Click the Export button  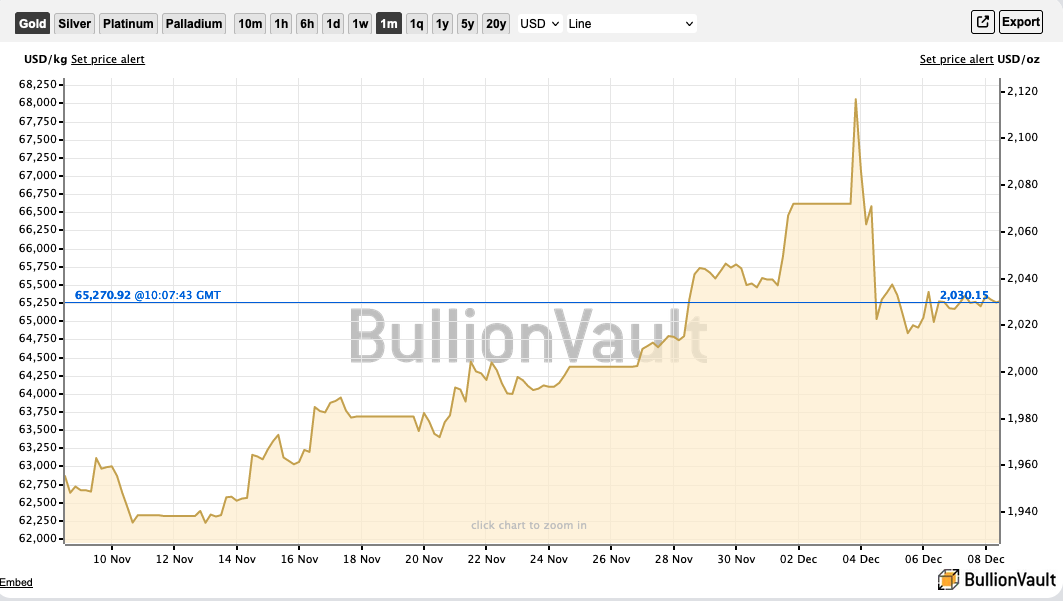[1020, 22]
